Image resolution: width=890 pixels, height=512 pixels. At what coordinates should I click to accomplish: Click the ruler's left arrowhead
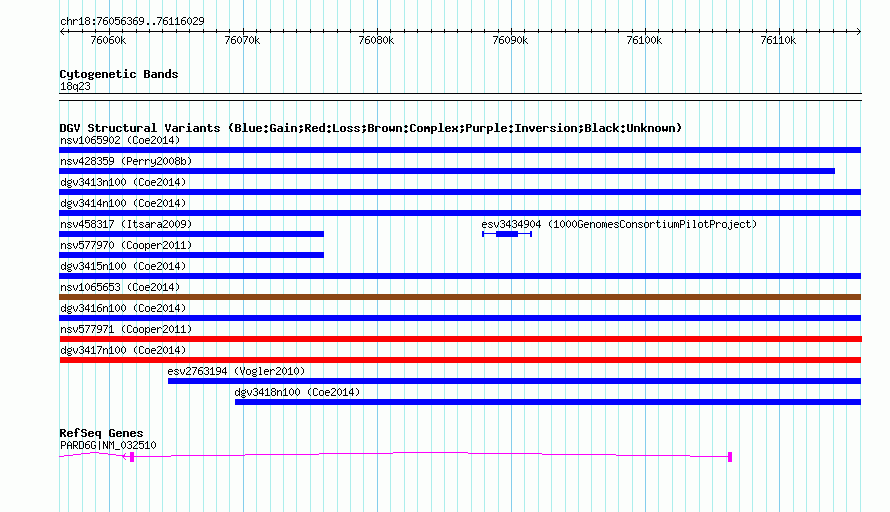click(62, 32)
